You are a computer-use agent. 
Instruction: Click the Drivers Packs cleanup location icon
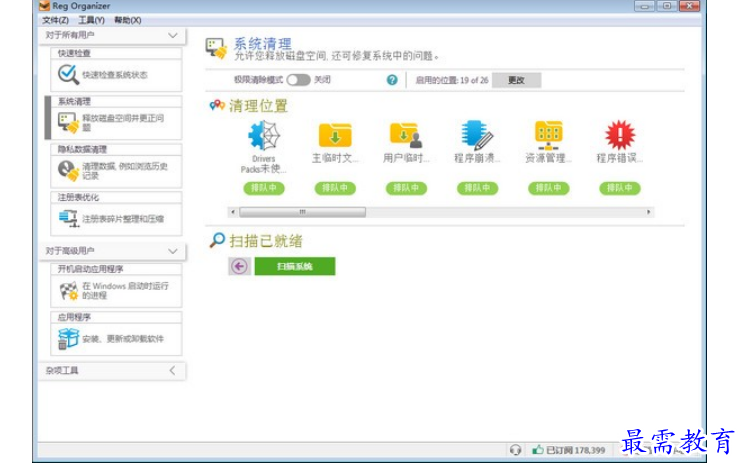coord(264,136)
